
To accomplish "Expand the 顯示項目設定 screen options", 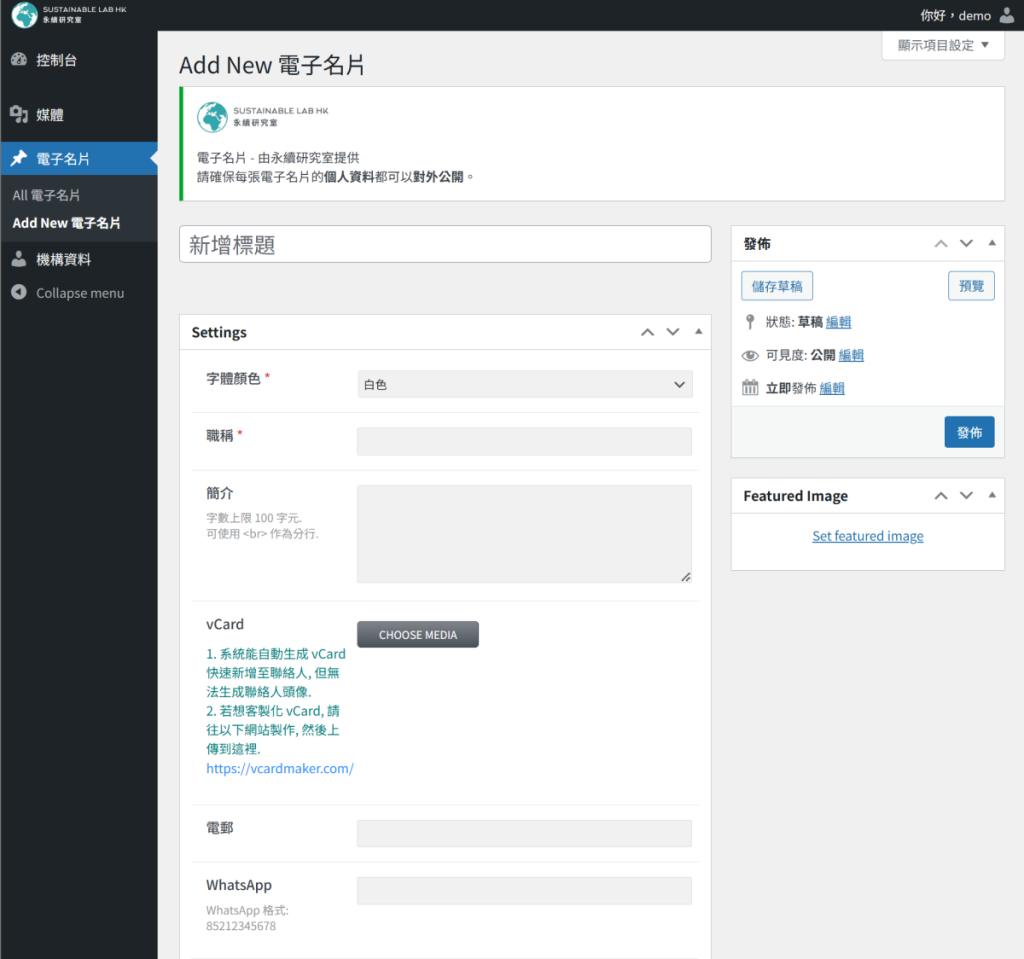I will pyautogui.click(x=942, y=45).
